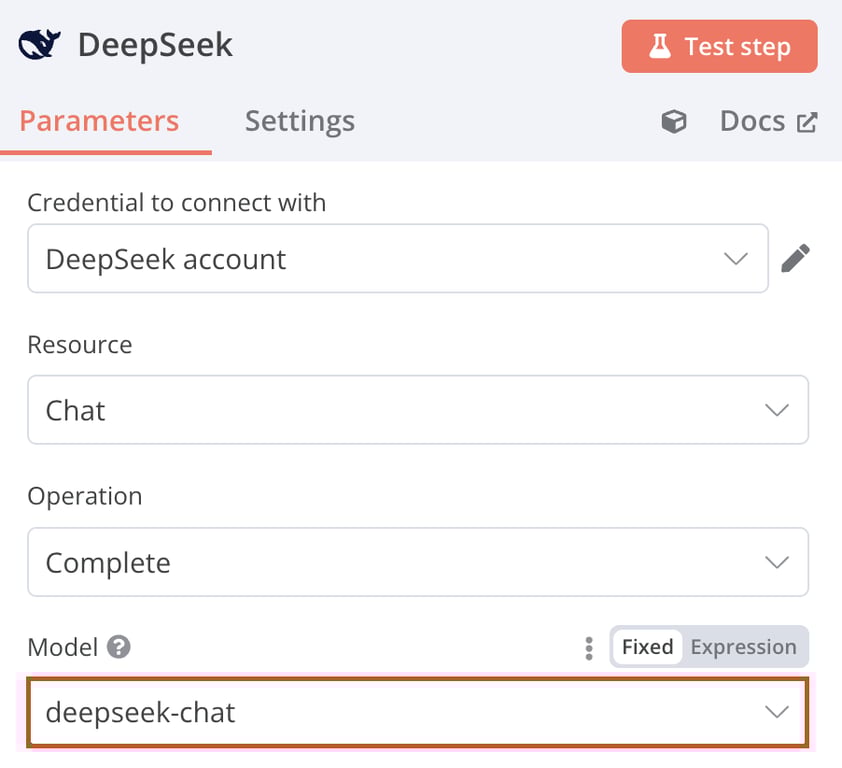Open the DeepSeek account credential dropdown
Image resolution: width=842 pixels, height=768 pixels.
click(400, 258)
